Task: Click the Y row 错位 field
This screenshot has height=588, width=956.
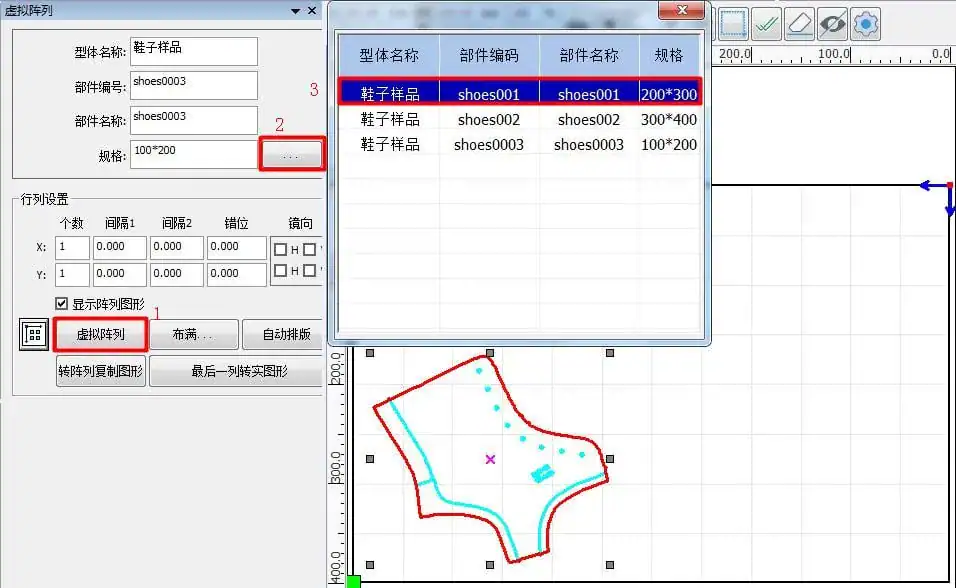Action: (237, 274)
